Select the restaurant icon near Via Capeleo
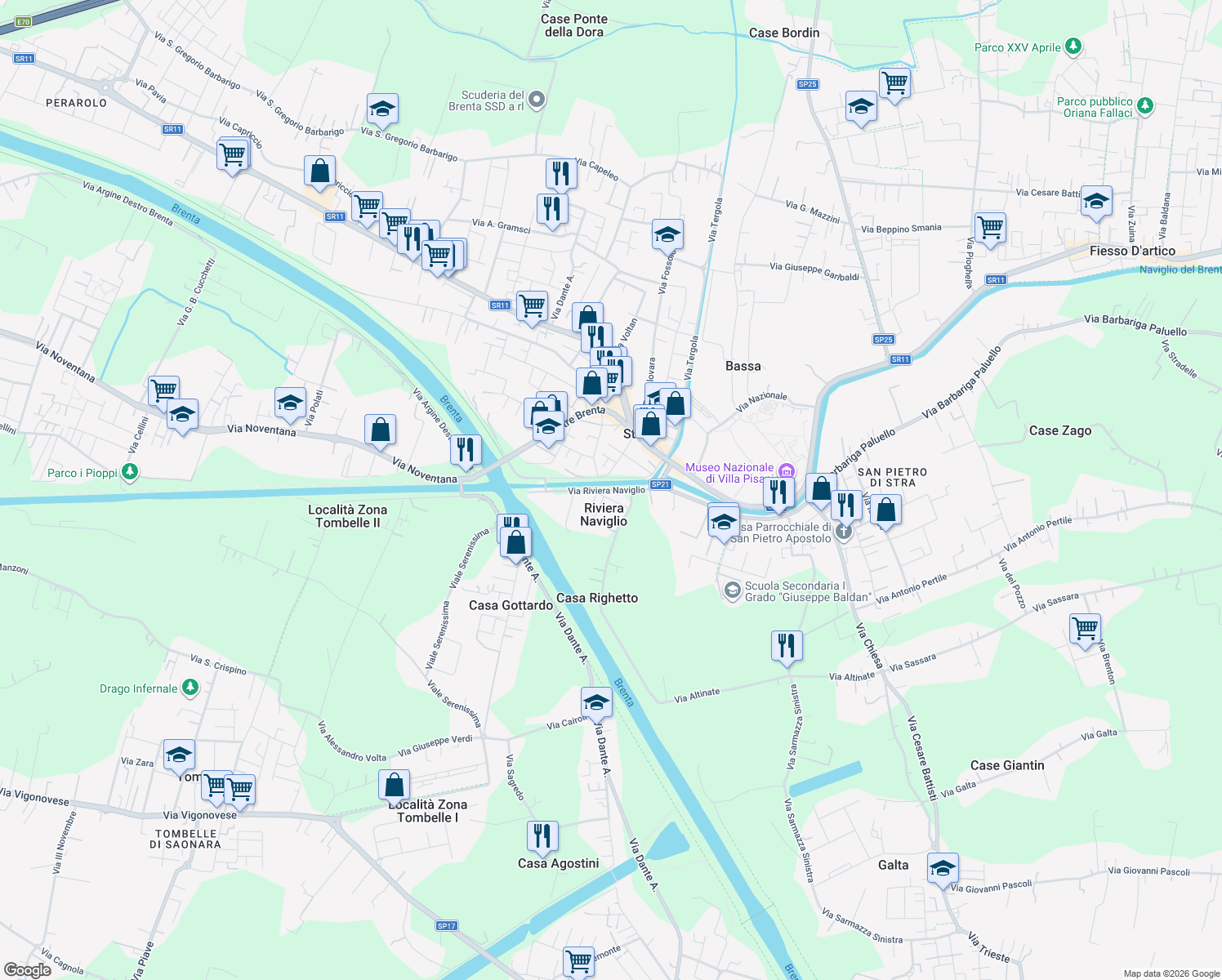 pyautogui.click(x=561, y=173)
